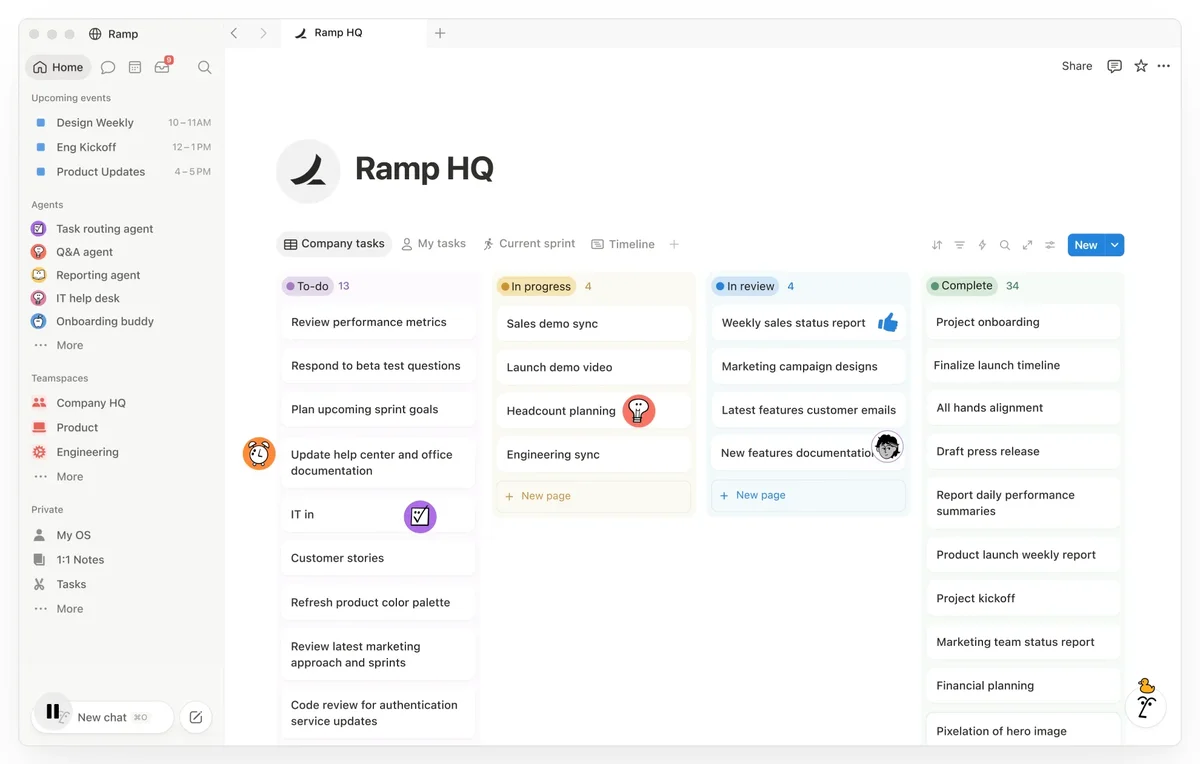Screen dimensions: 1200x764
Task: Open the inbox icon with notification badge
Action: [x=162, y=67]
